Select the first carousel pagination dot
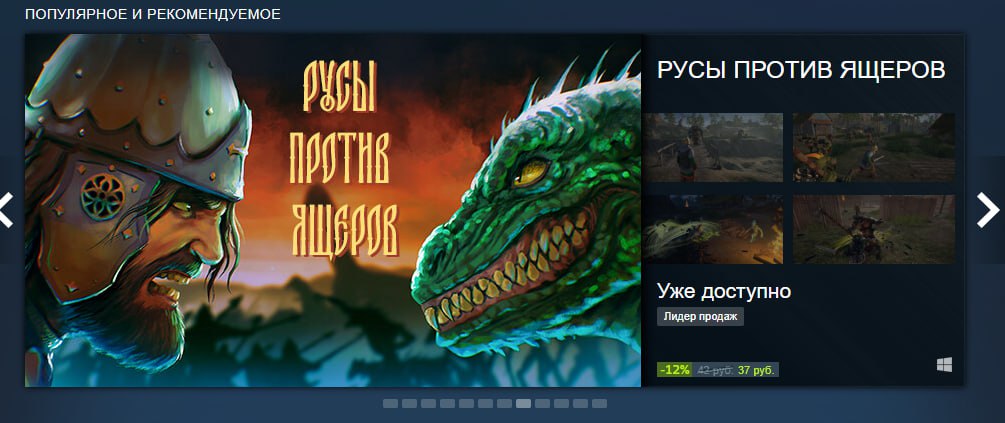The height and width of the screenshot is (423, 1005). click(390, 404)
